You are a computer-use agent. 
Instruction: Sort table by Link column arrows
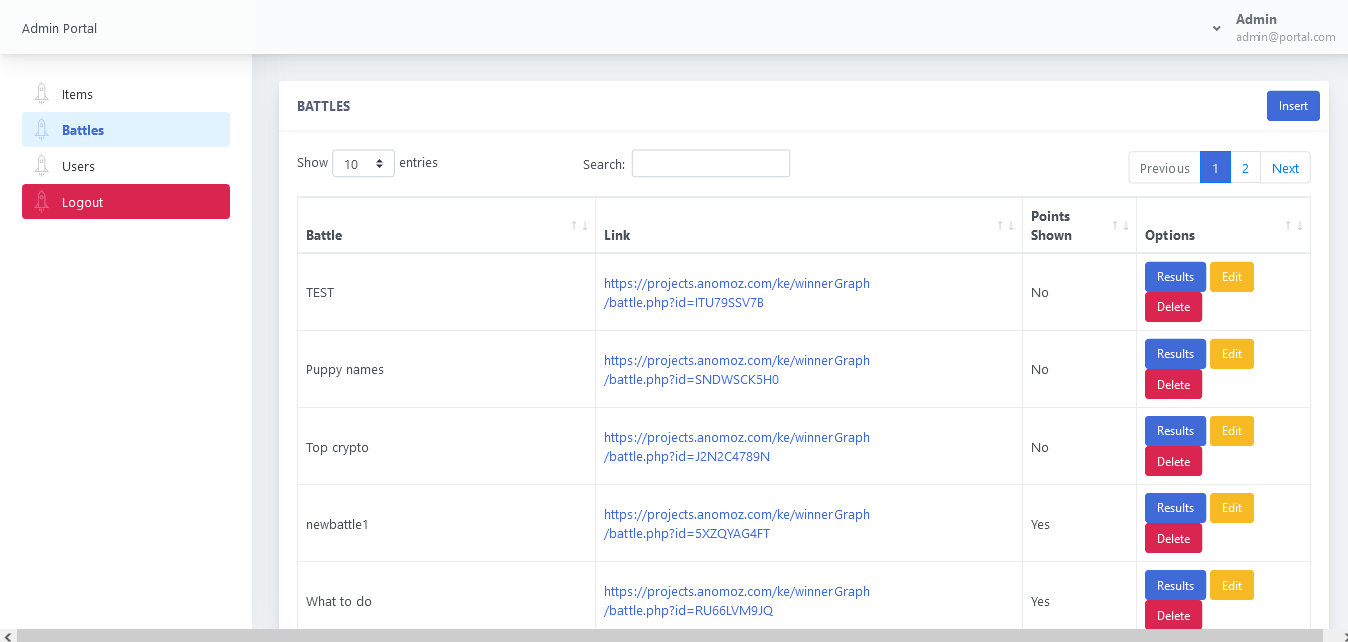pyautogui.click(x=1006, y=225)
